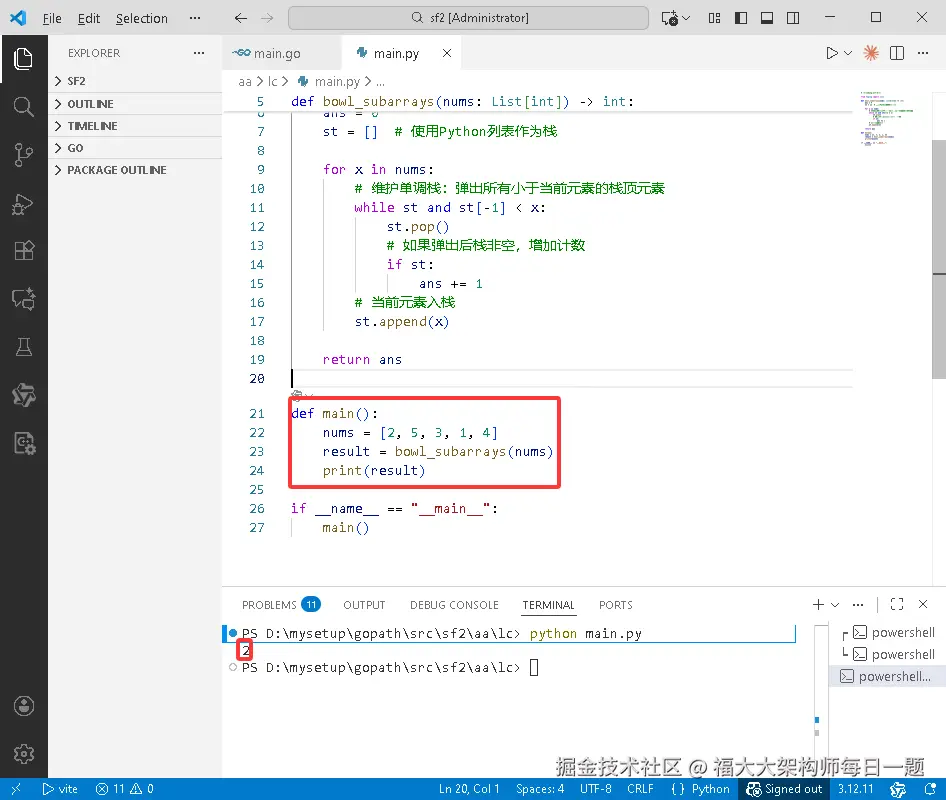
Task: Expand the OUTLINE section
Action: pos(135,104)
